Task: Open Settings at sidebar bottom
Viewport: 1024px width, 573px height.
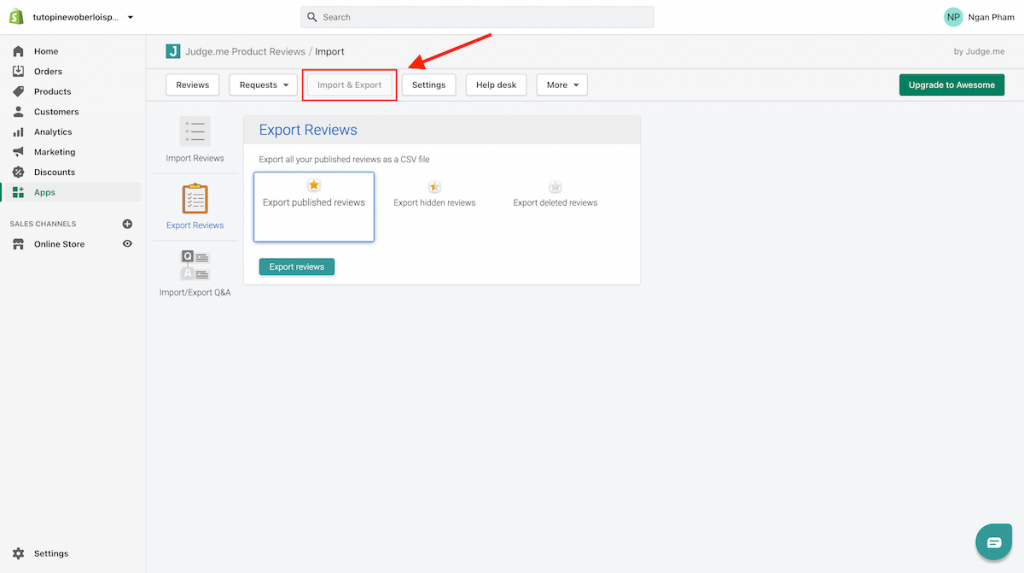Action: coord(51,553)
